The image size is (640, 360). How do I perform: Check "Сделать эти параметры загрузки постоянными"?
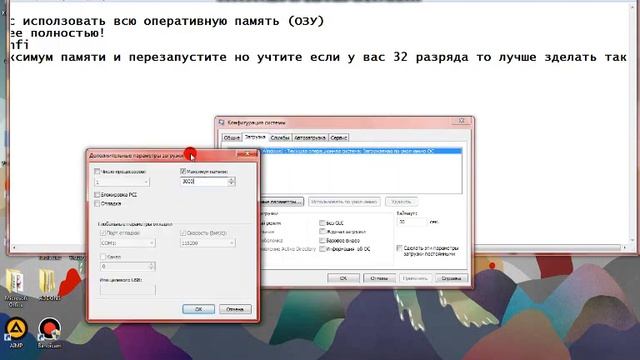[x=400, y=248]
